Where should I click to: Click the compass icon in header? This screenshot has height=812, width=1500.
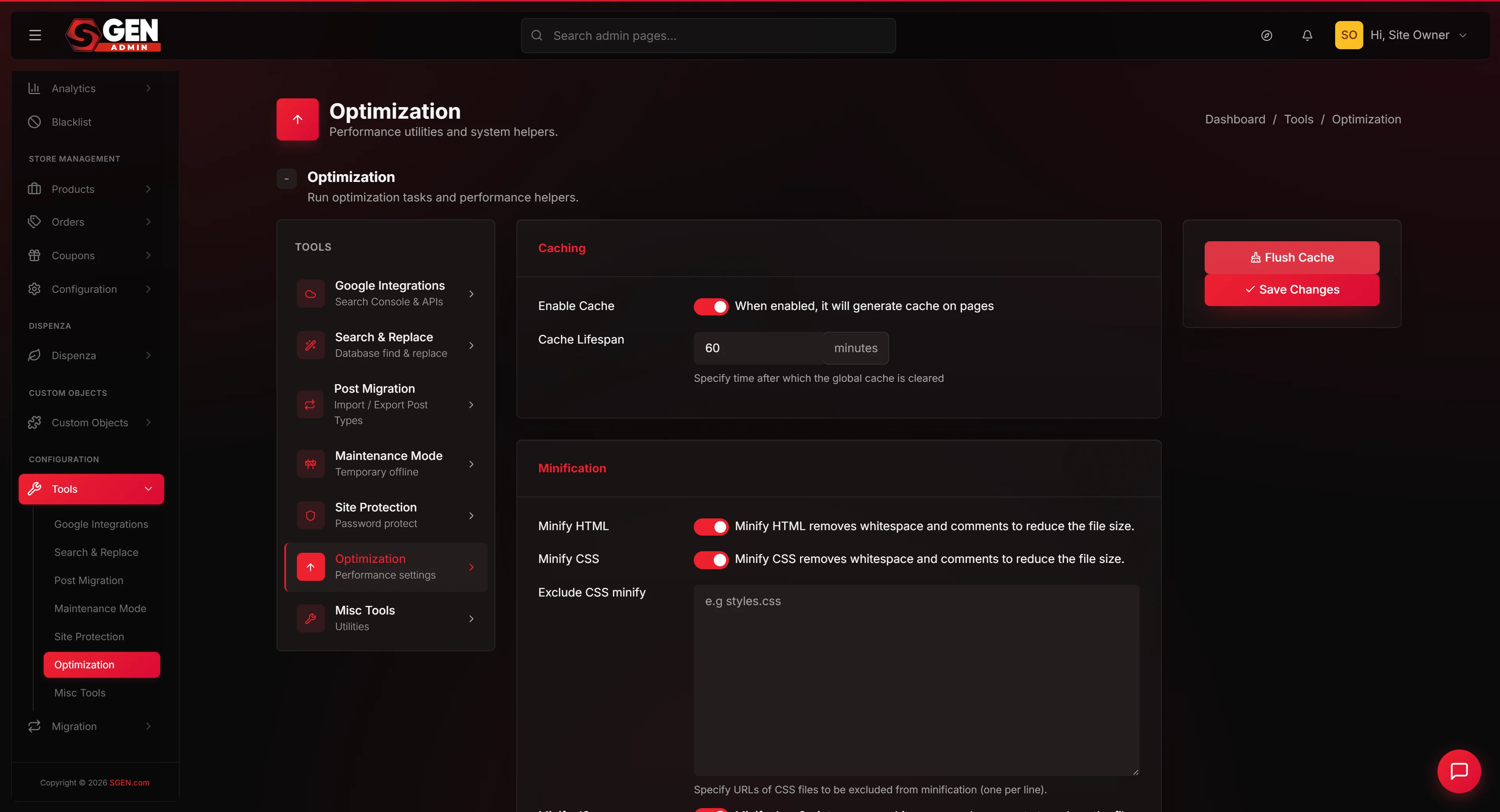(x=1266, y=36)
